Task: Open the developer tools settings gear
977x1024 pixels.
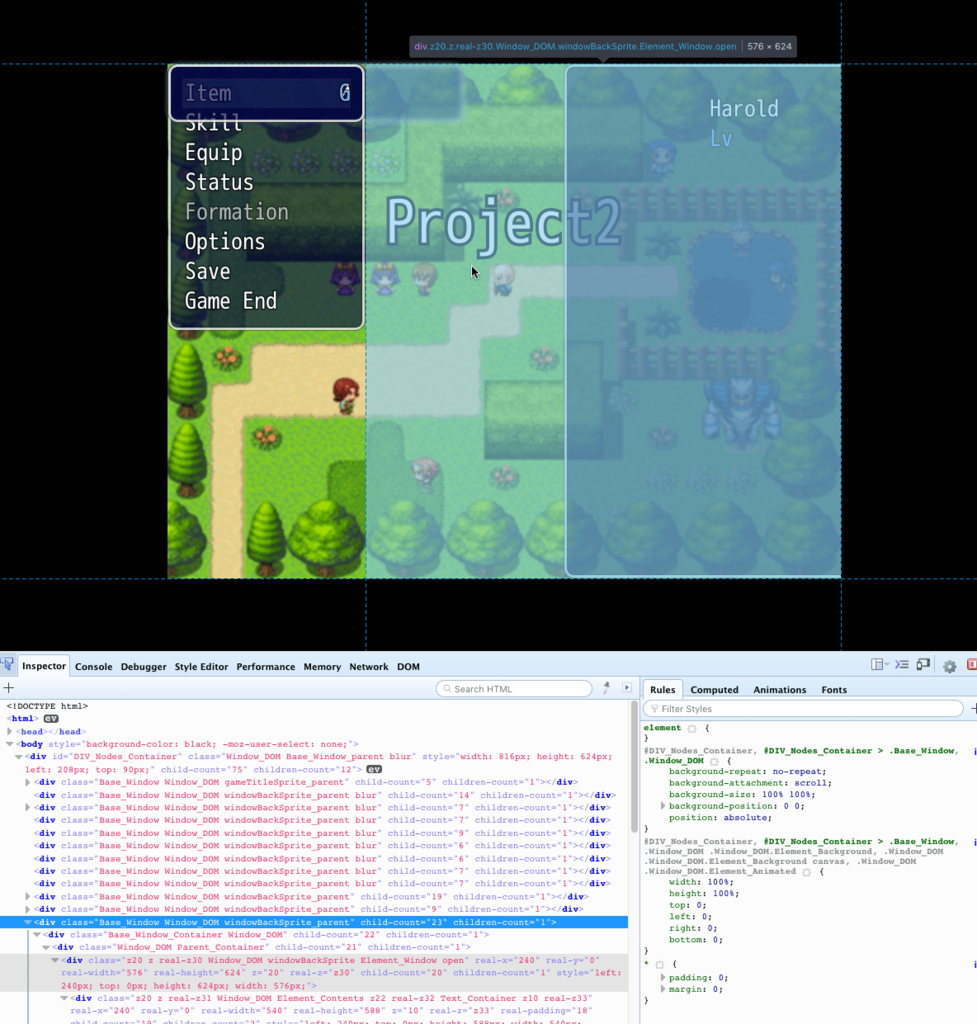Action: click(x=949, y=666)
